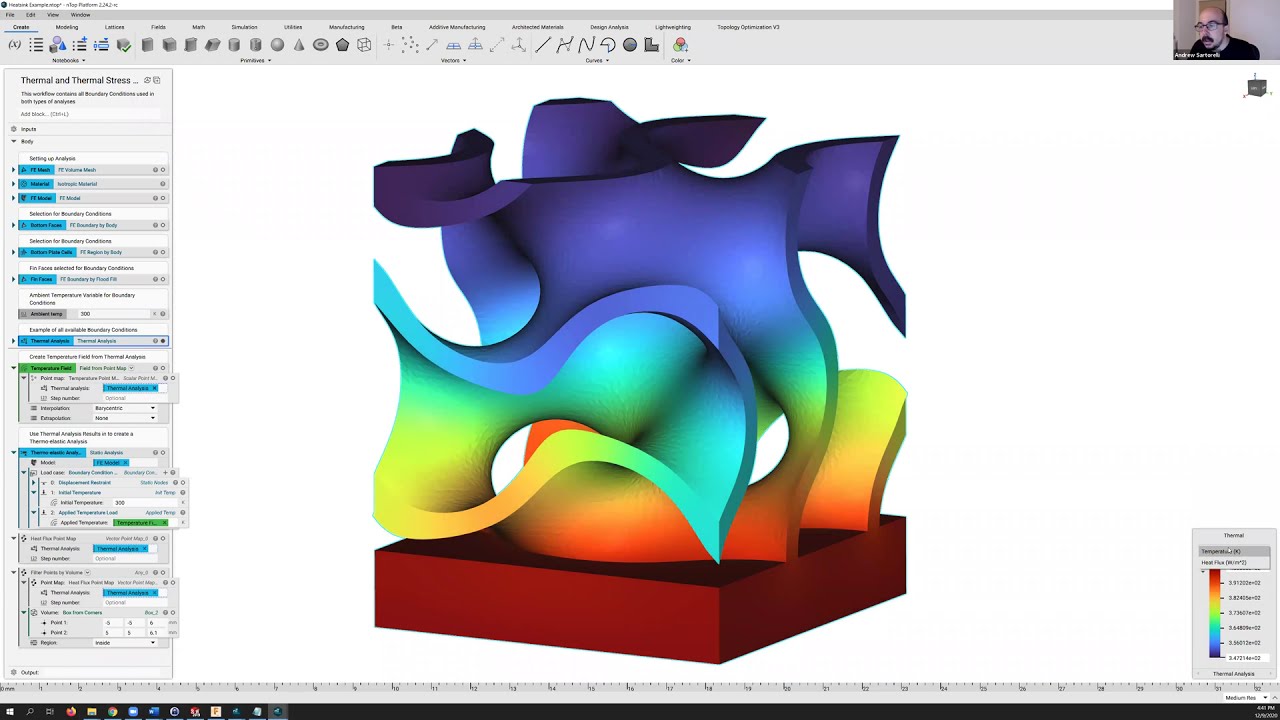This screenshot has height=720, width=1280.
Task: Open the Interpolation Barycentric dropdown
Action: tap(125, 408)
